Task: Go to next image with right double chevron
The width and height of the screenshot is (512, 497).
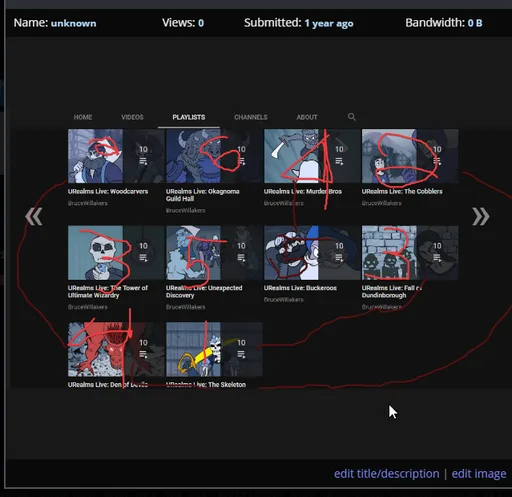Action: (481, 216)
